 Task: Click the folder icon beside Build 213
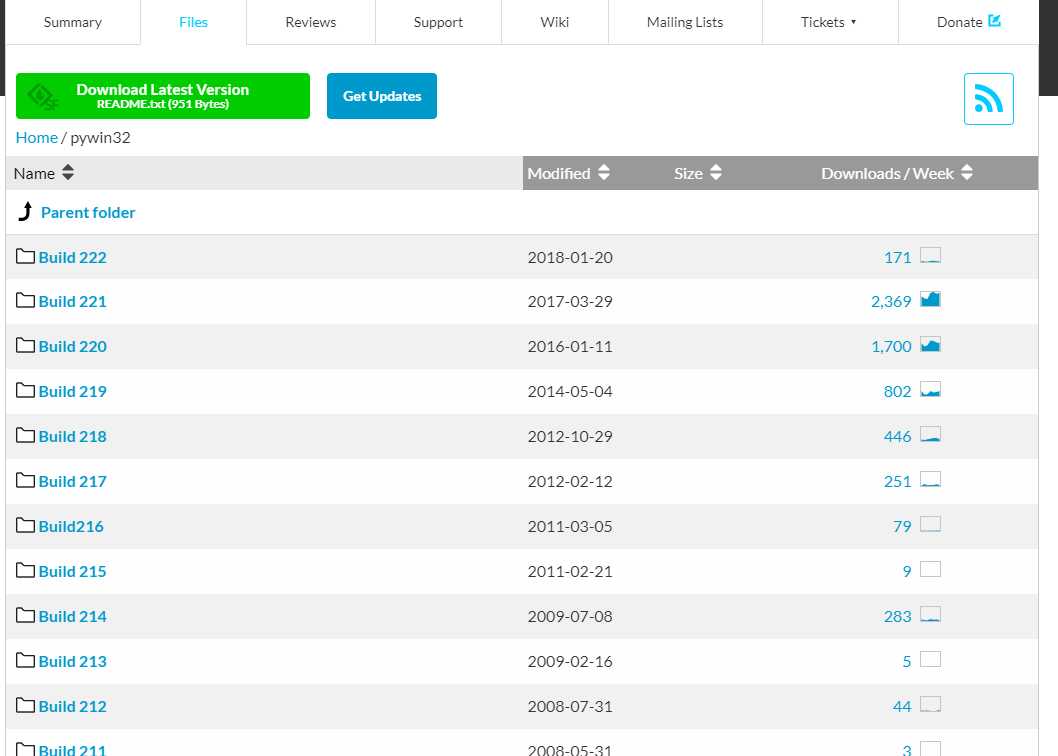25,660
